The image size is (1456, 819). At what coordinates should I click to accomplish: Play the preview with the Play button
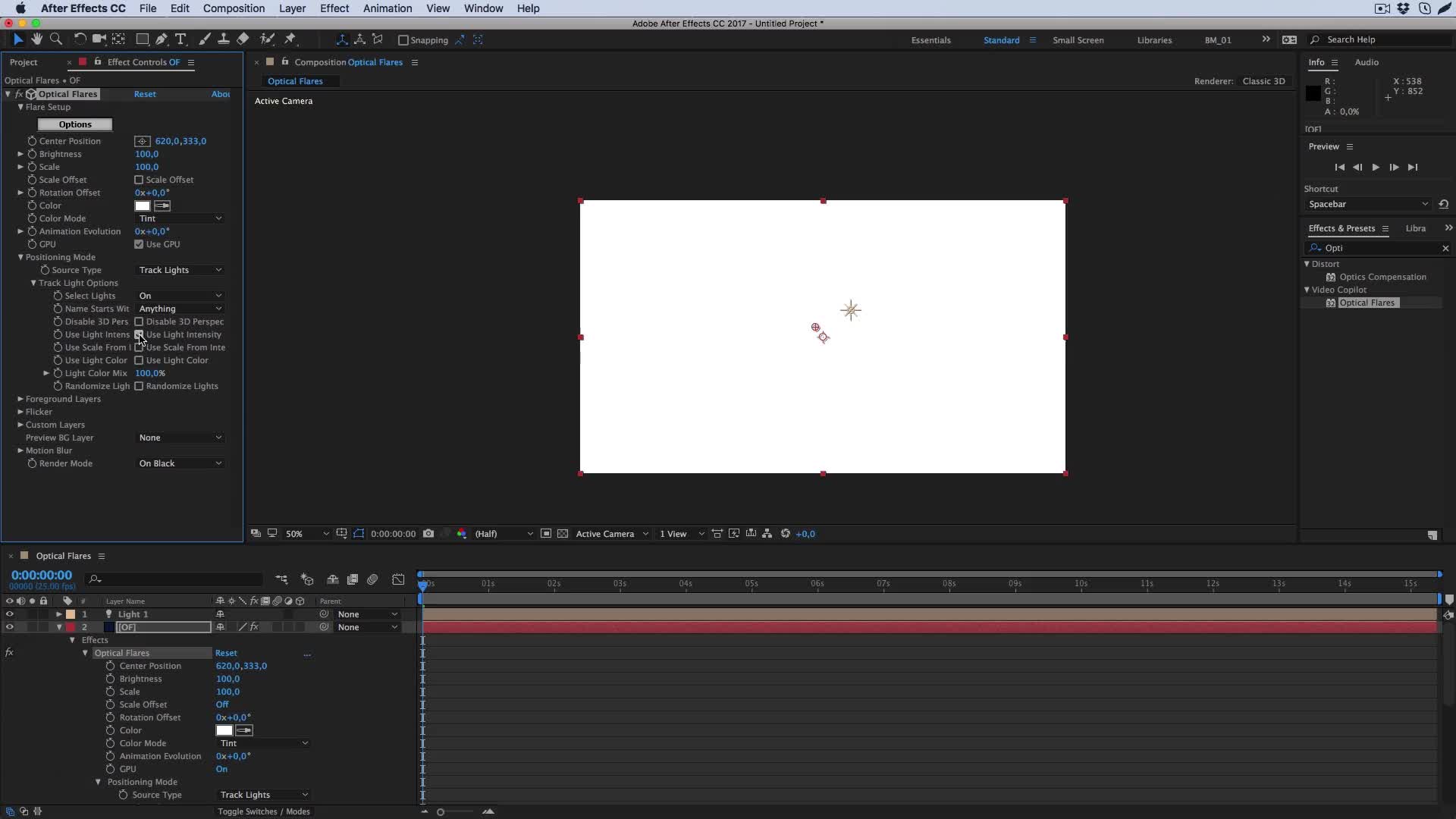1376,167
